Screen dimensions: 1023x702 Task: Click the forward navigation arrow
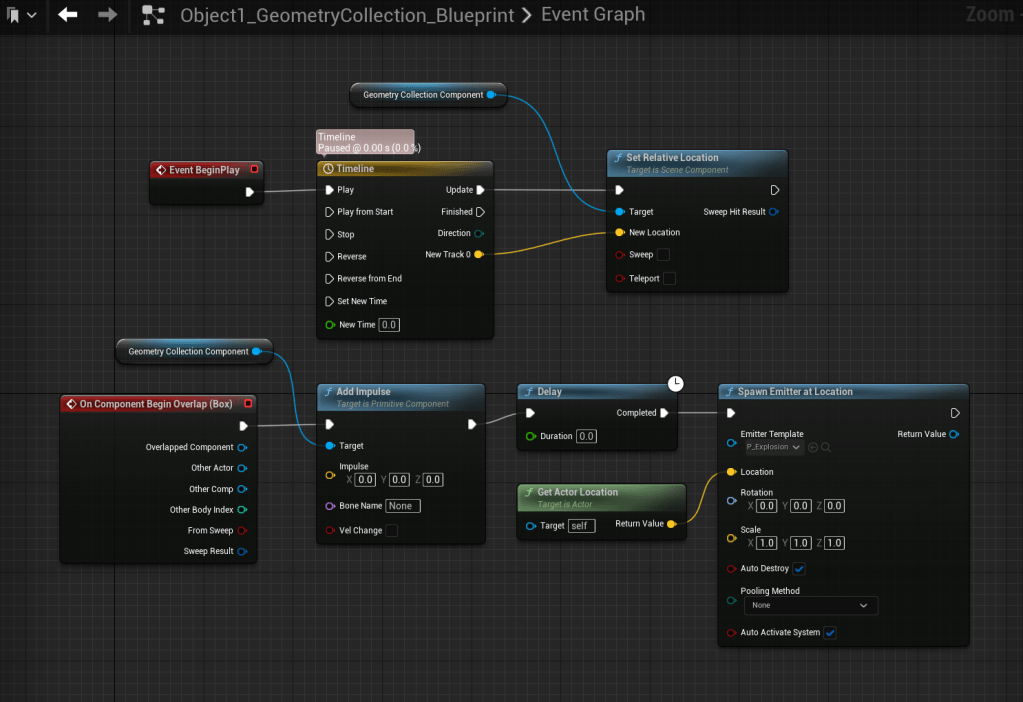[x=108, y=15]
